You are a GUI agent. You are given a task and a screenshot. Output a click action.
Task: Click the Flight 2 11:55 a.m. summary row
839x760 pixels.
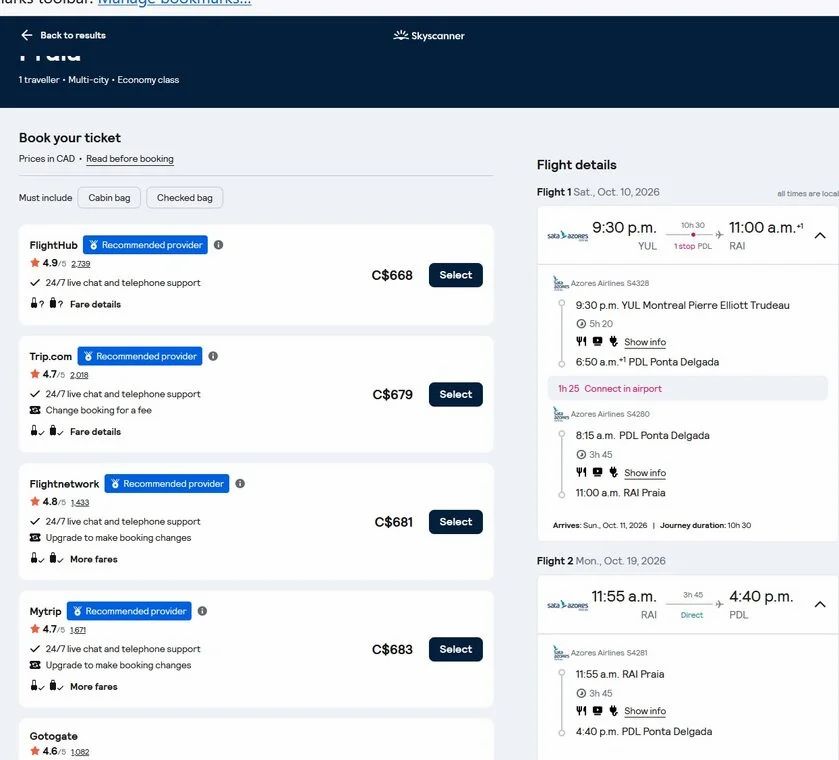coord(687,605)
